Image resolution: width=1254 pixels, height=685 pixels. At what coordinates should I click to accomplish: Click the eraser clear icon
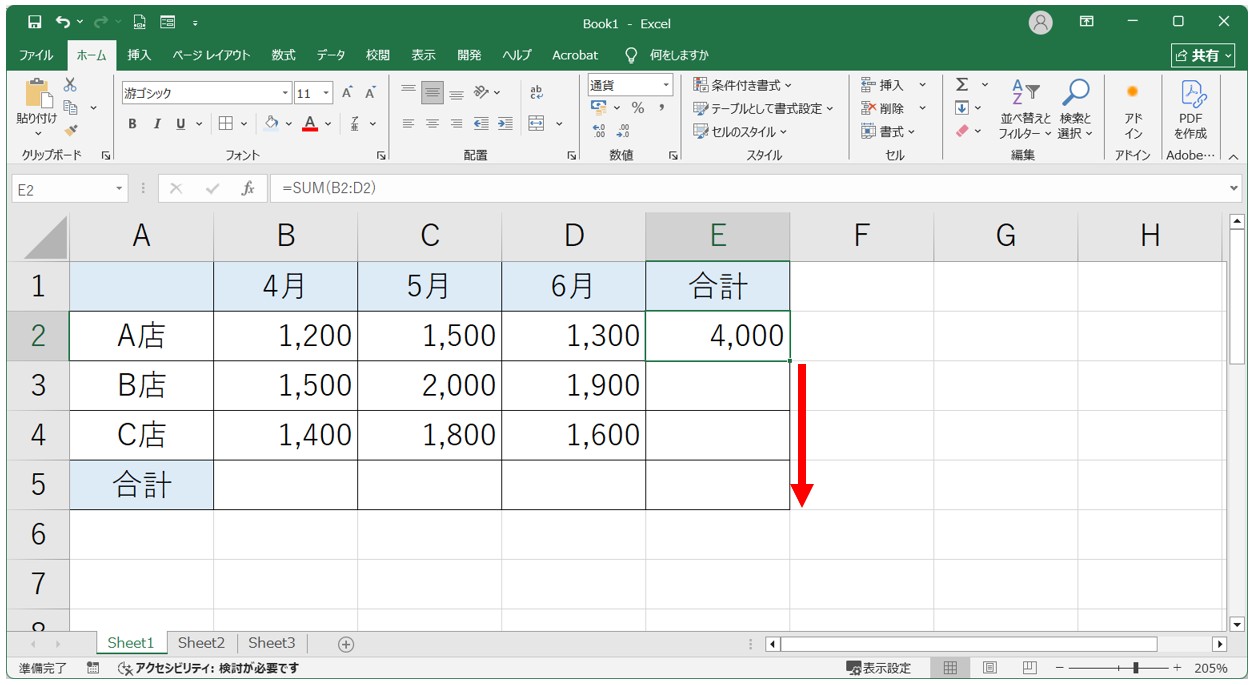tap(962, 131)
